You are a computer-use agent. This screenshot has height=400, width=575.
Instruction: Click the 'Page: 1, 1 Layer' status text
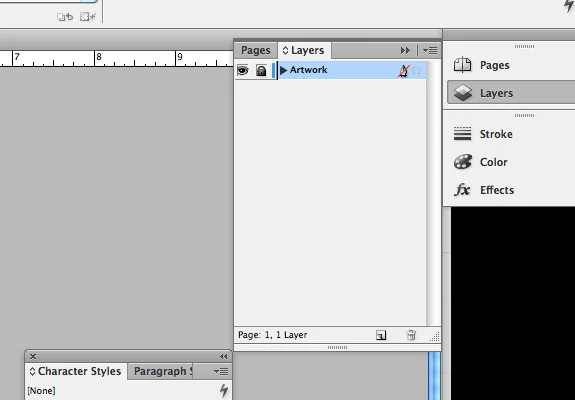(x=272, y=335)
